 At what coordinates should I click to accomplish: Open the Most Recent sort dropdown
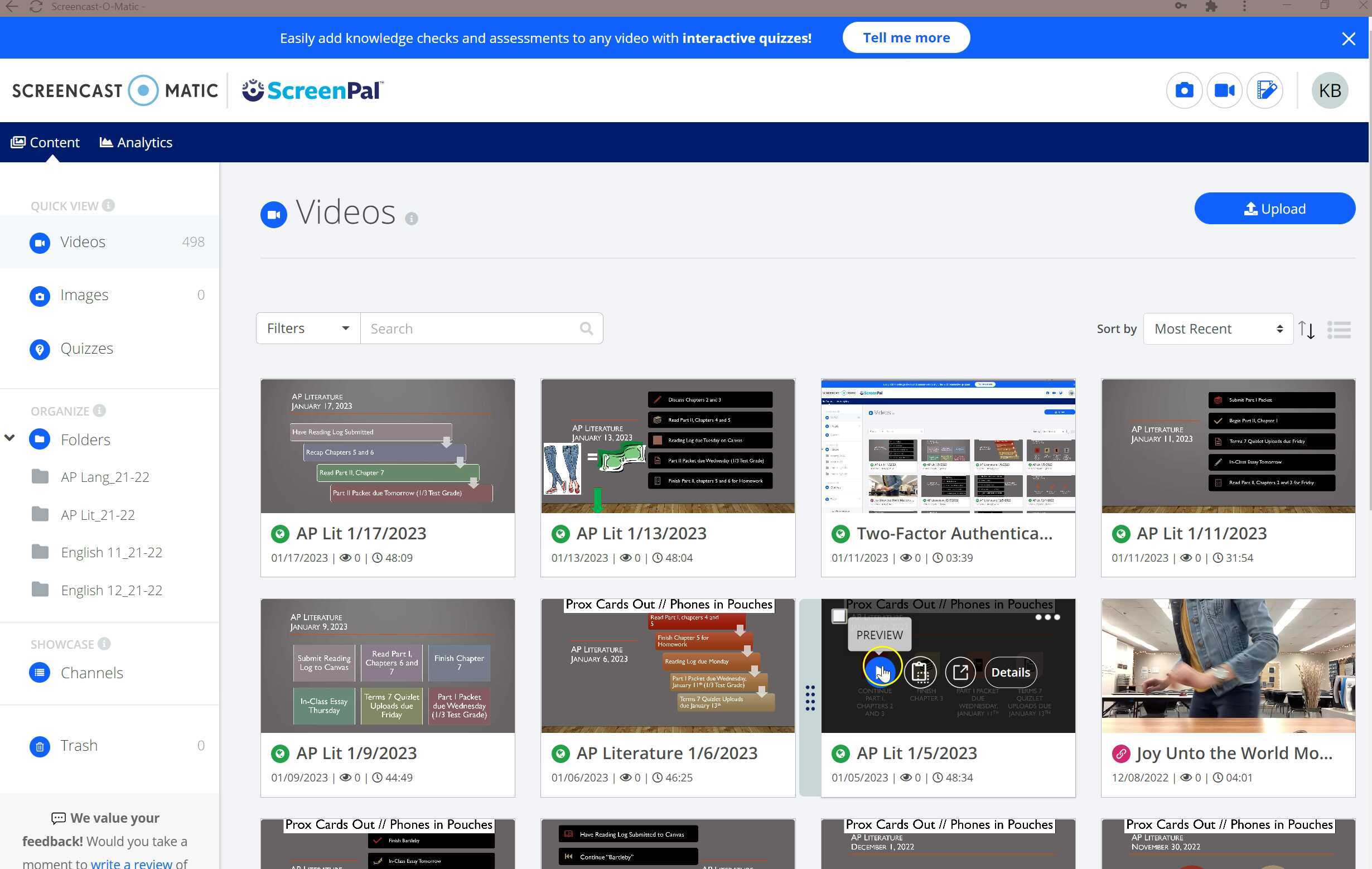pos(1218,329)
